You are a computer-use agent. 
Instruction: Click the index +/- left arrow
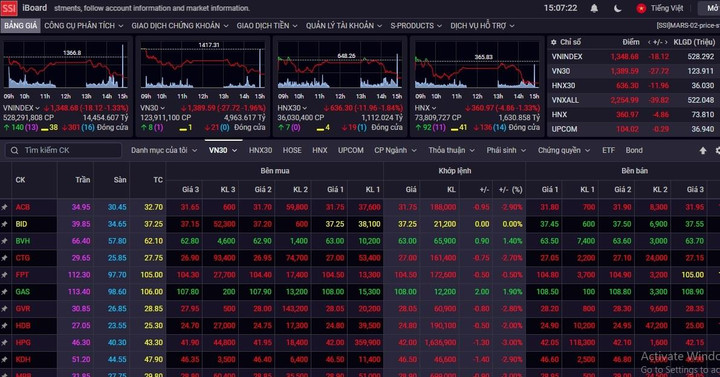point(649,42)
